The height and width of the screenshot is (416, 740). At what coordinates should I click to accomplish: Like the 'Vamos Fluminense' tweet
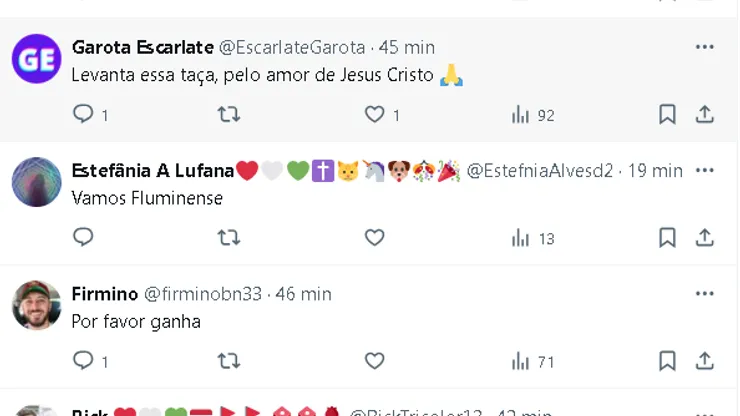pos(375,238)
